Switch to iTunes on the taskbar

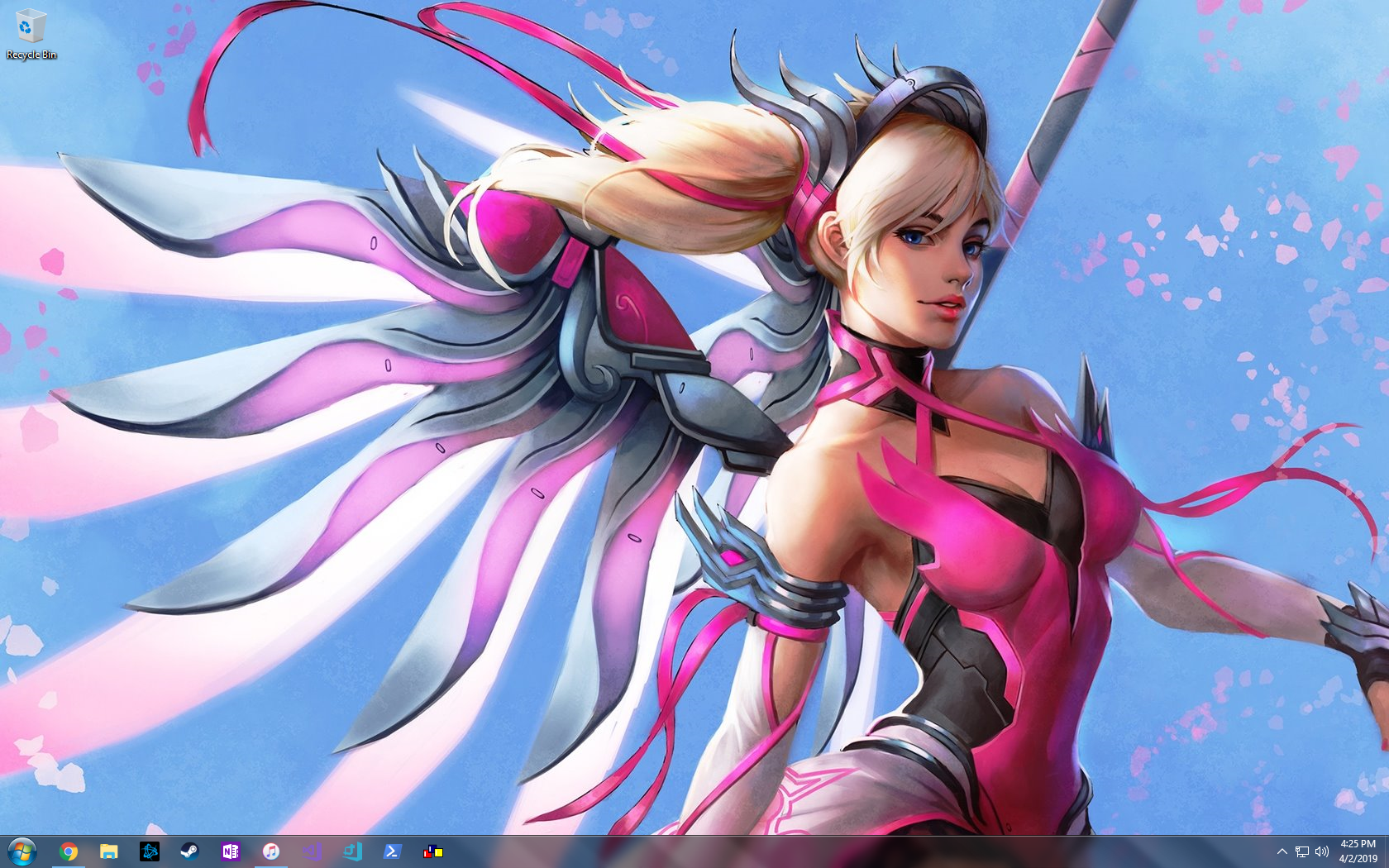pos(271,851)
